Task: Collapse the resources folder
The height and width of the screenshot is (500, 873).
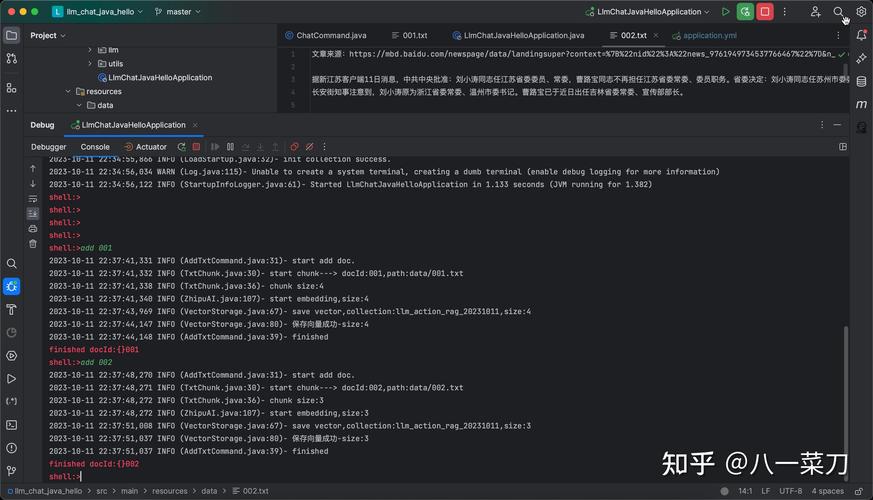Action: (68, 91)
